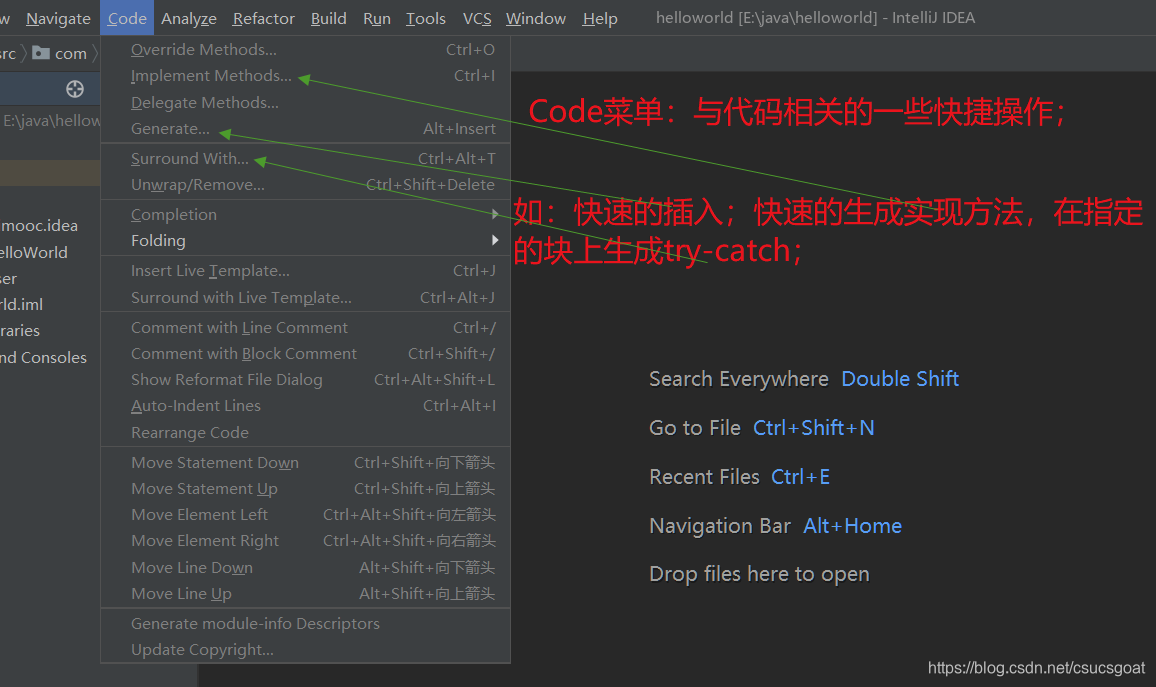Open the VCS menu
This screenshot has height=687, width=1156.
[477, 18]
